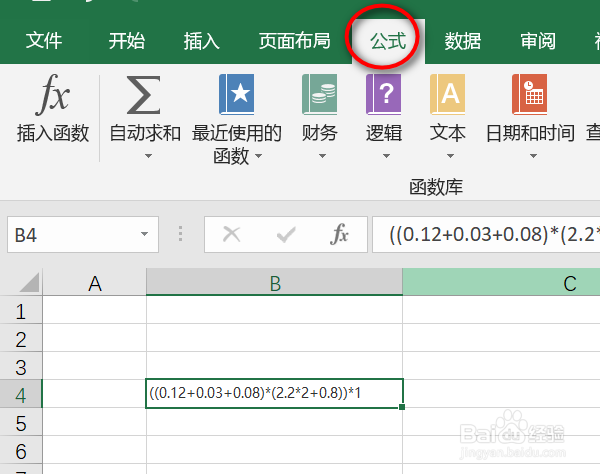Screen dimensions: 600x474
Task: Click the Name Box showing B4
Action: coord(83,235)
